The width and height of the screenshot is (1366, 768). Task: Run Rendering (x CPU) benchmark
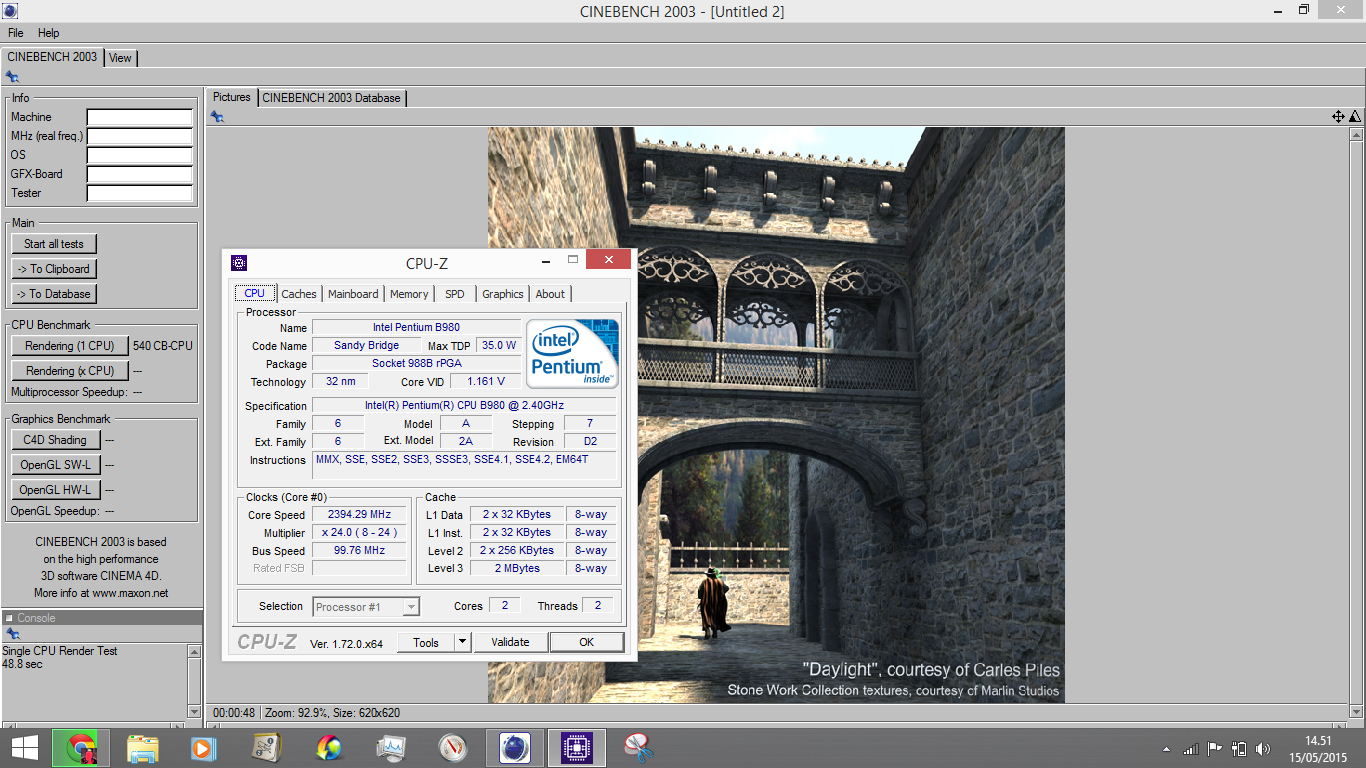pyautogui.click(x=70, y=371)
